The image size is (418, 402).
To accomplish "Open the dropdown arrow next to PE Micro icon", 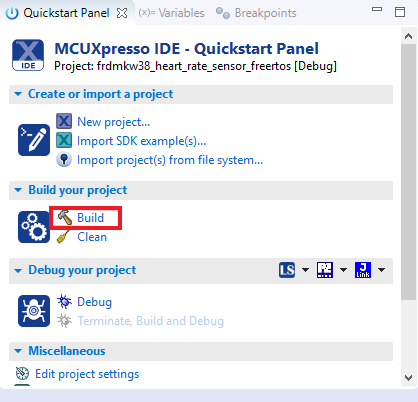I will click(x=343, y=270).
